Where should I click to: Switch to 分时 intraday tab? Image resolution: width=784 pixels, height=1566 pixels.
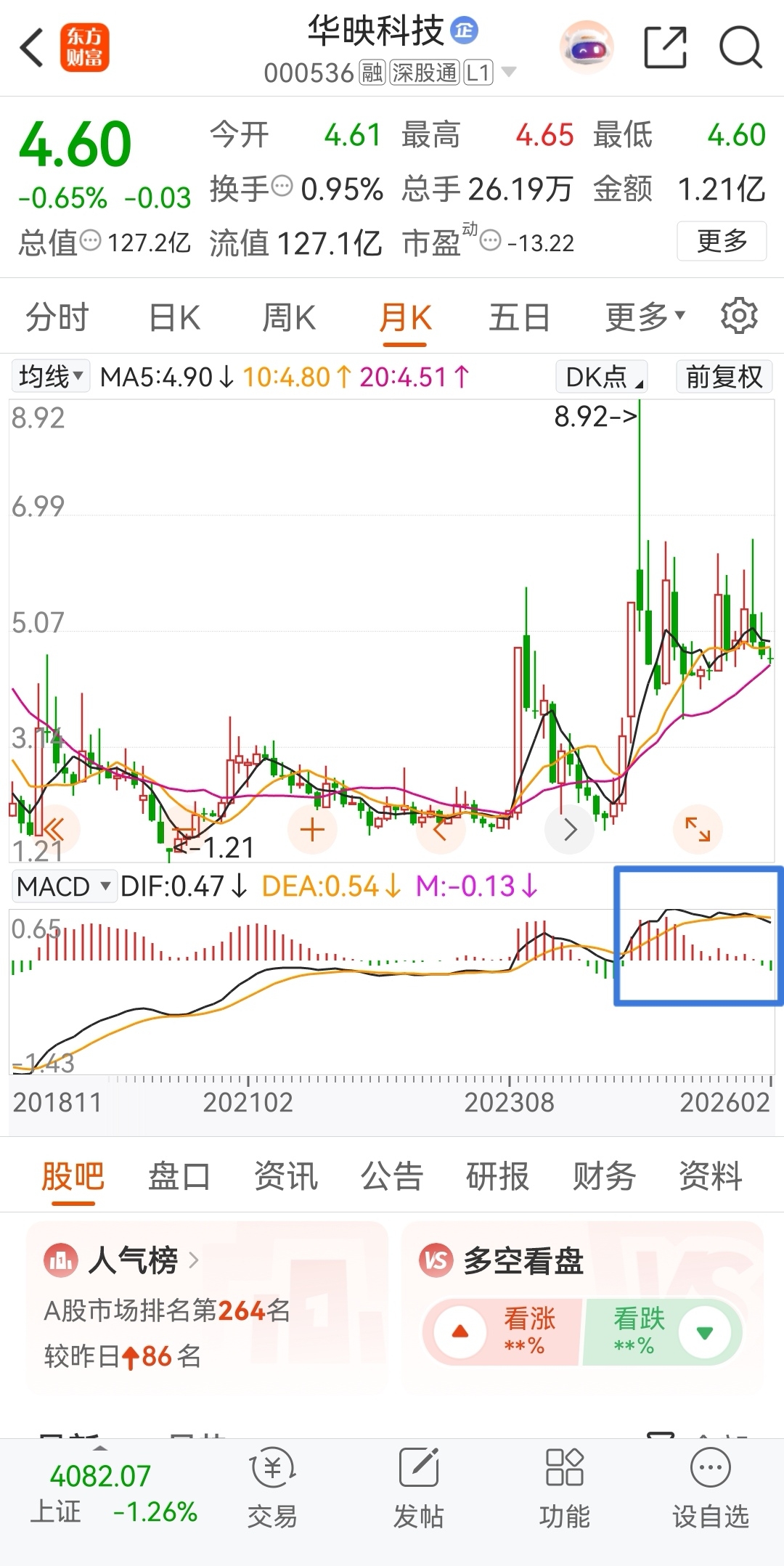pyautogui.click(x=57, y=317)
